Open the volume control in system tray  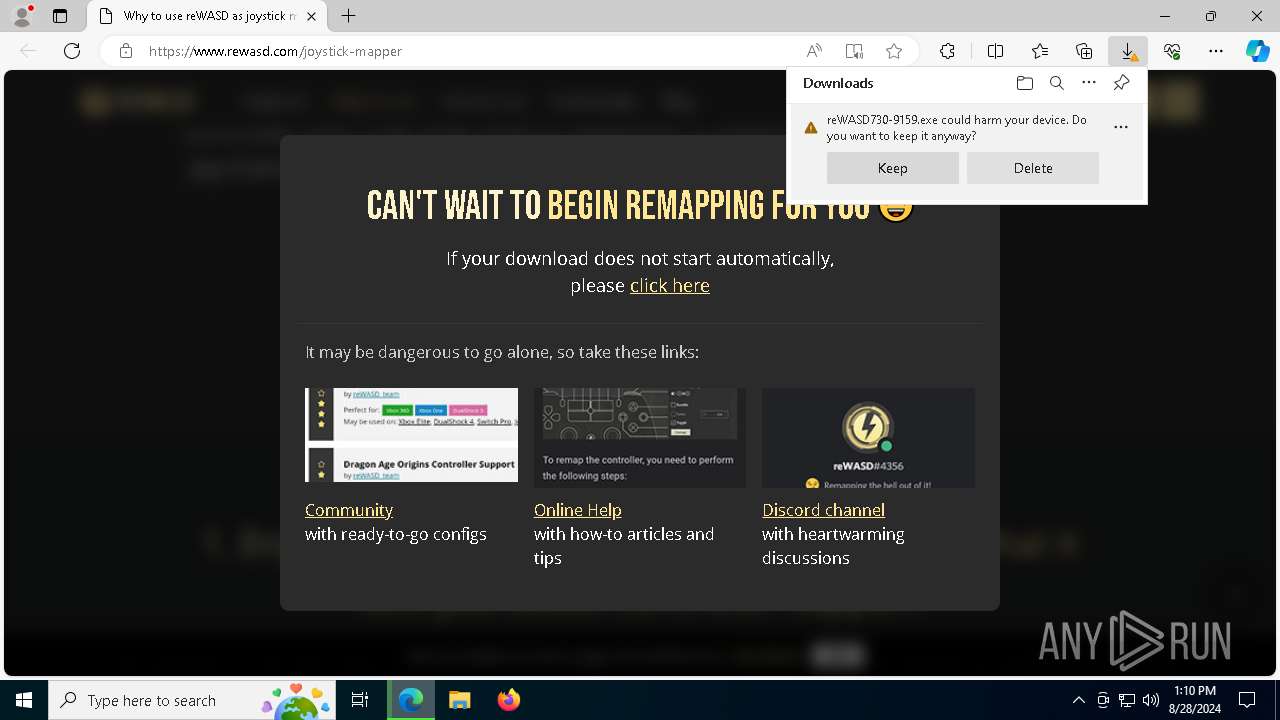1151,700
